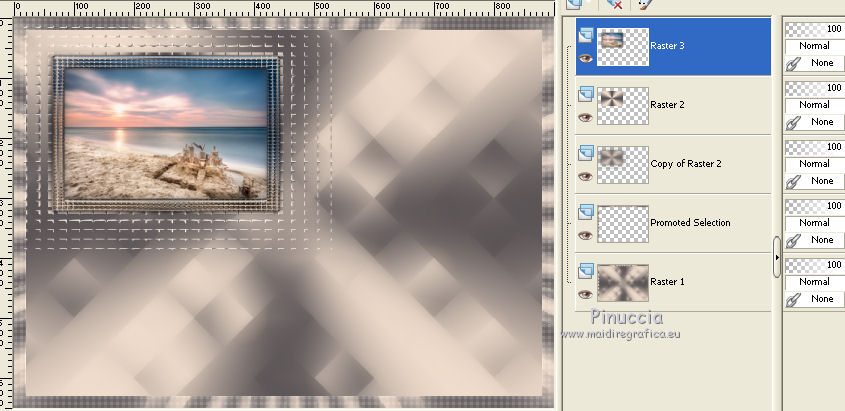Click the framed beach sunset photo on canvas
The width and height of the screenshot is (845, 411).
coord(166,134)
